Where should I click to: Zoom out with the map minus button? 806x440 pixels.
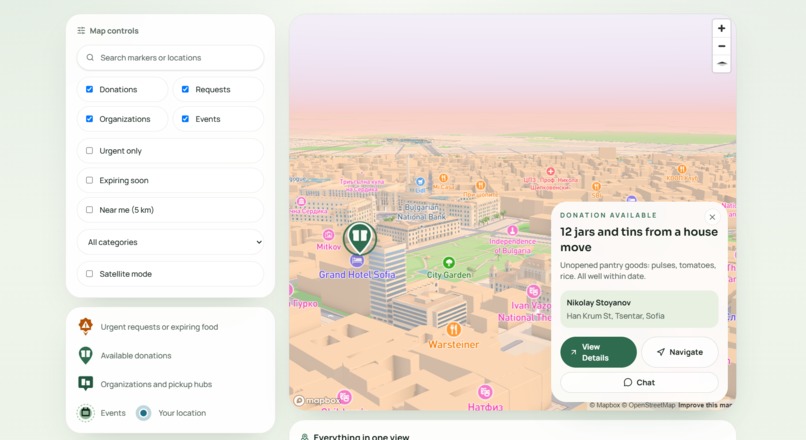(721, 46)
